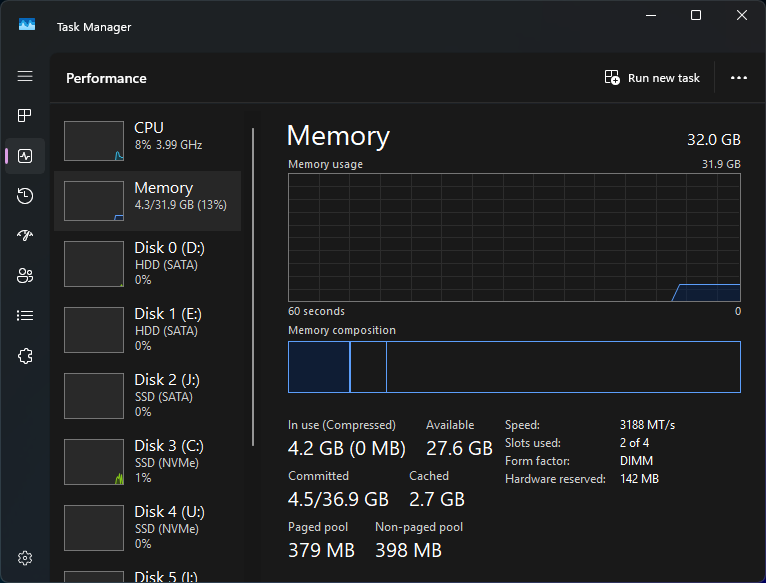Select Disk 0 (D:) HDD item

[147, 263]
